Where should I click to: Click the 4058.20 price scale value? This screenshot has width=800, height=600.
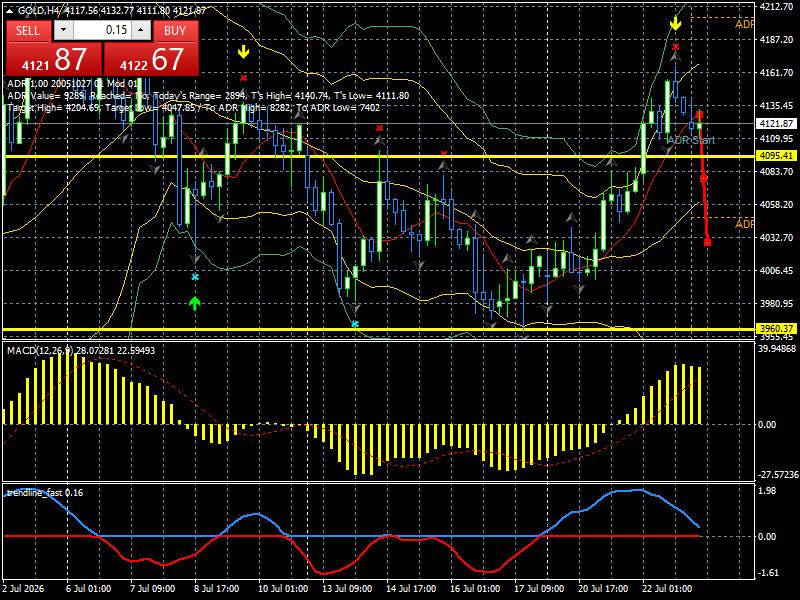pyautogui.click(x=776, y=204)
